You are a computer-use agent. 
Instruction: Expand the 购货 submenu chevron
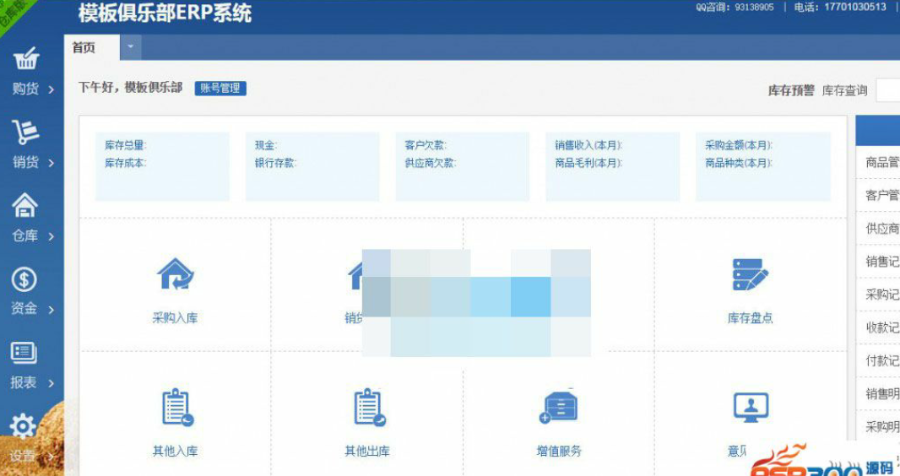click(x=51, y=90)
